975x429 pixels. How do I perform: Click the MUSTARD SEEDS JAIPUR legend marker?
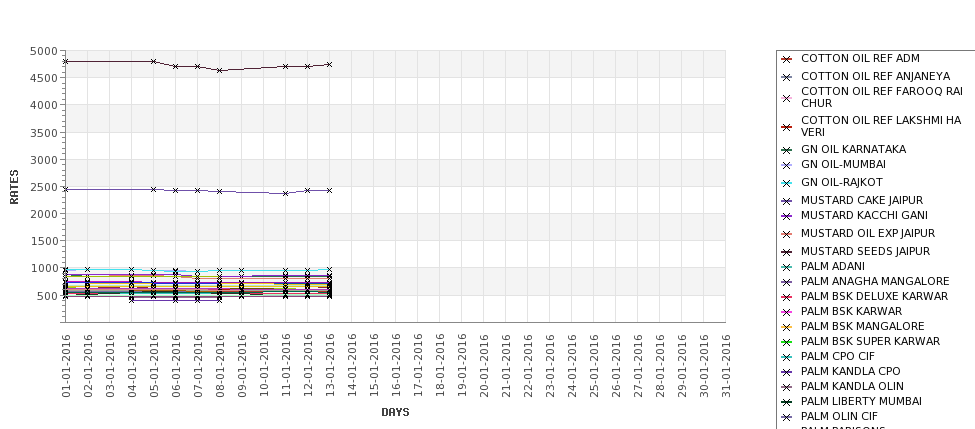(x=786, y=252)
